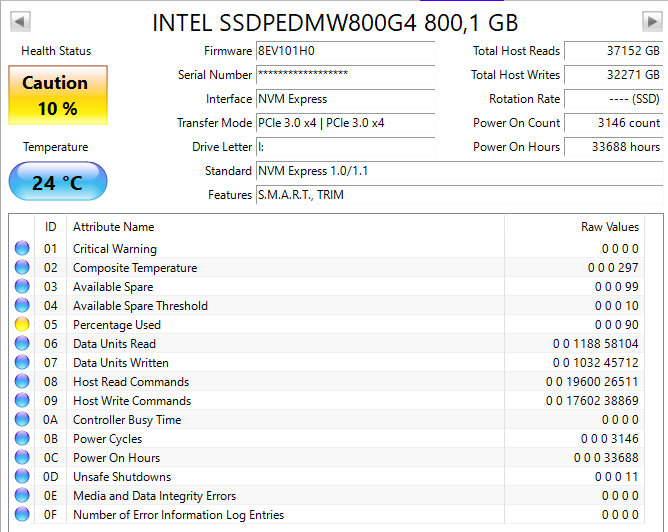Viewport: 668px width, 532px height.
Task: Click the Total Host Writes value 32271 GB
Action: point(613,75)
